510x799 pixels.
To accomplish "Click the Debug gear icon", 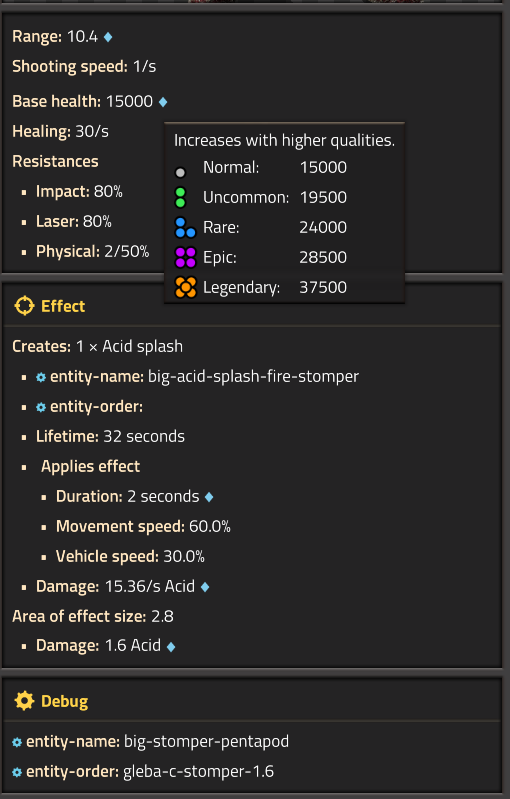I will 24,701.
